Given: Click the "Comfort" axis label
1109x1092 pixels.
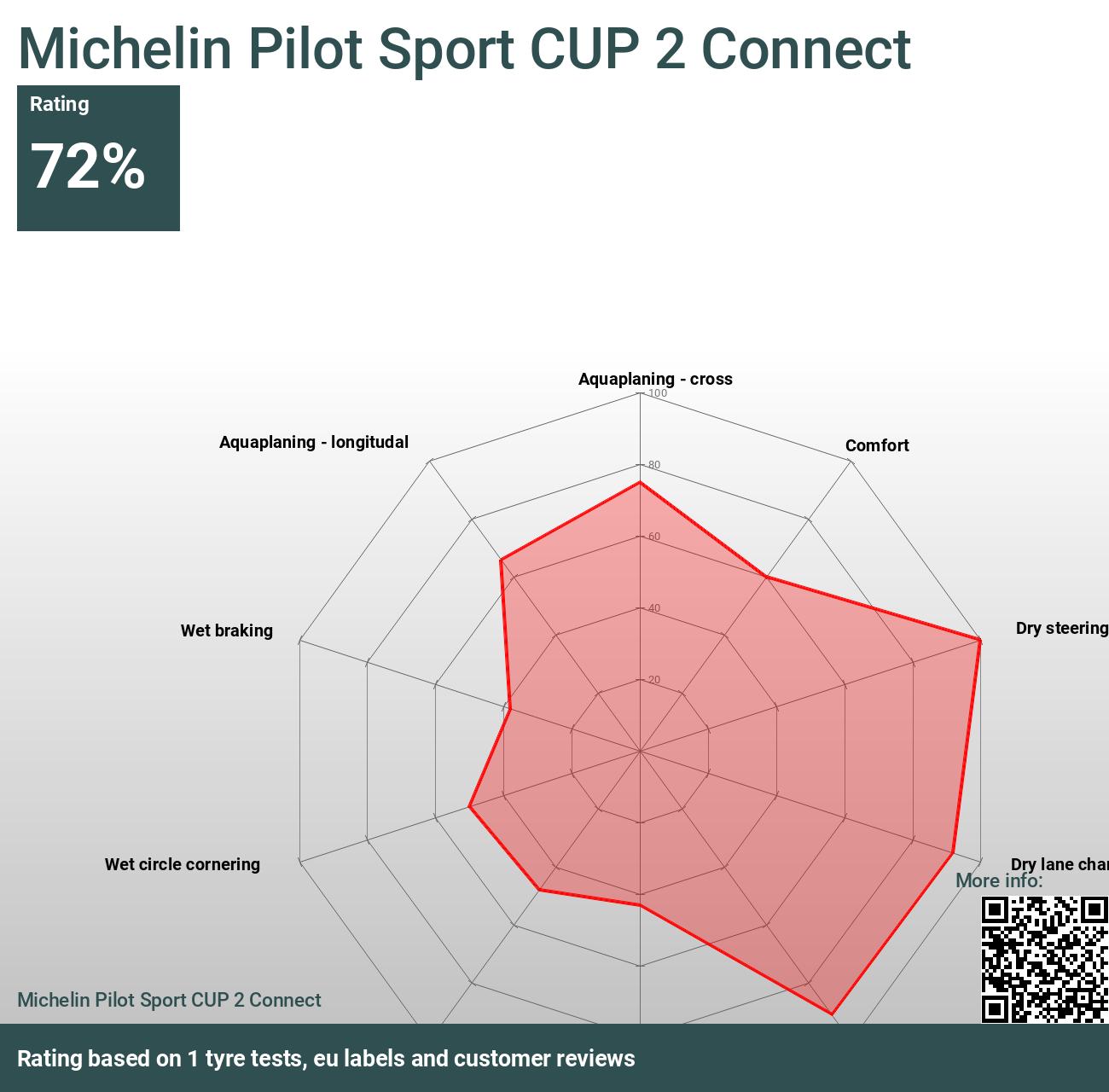Looking at the screenshot, I should pyautogui.click(x=876, y=445).
